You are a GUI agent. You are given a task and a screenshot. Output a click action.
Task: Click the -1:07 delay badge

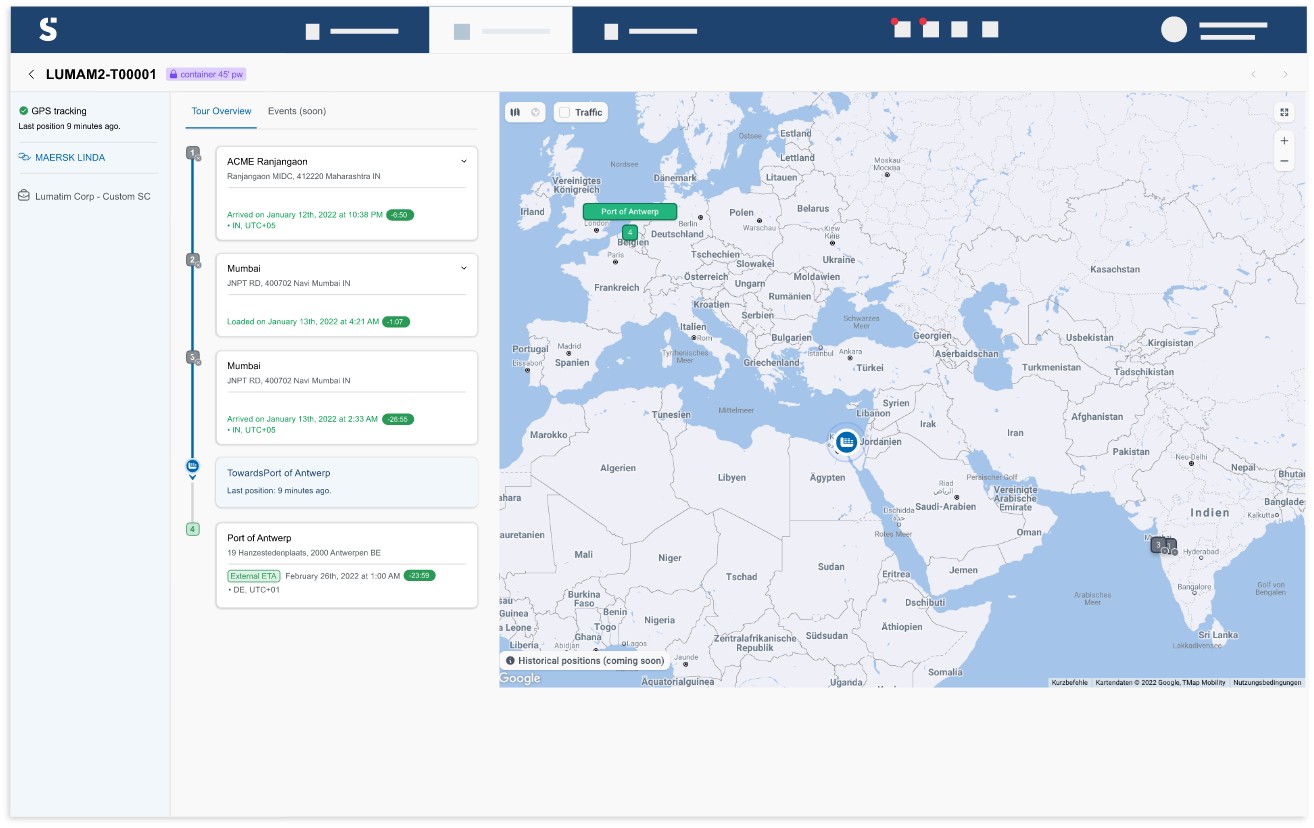pos(396,322)
